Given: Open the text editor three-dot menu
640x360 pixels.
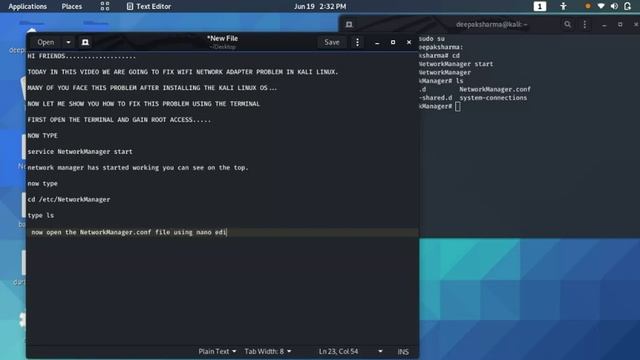Looking at the screenshot, I should click(357, 42).
